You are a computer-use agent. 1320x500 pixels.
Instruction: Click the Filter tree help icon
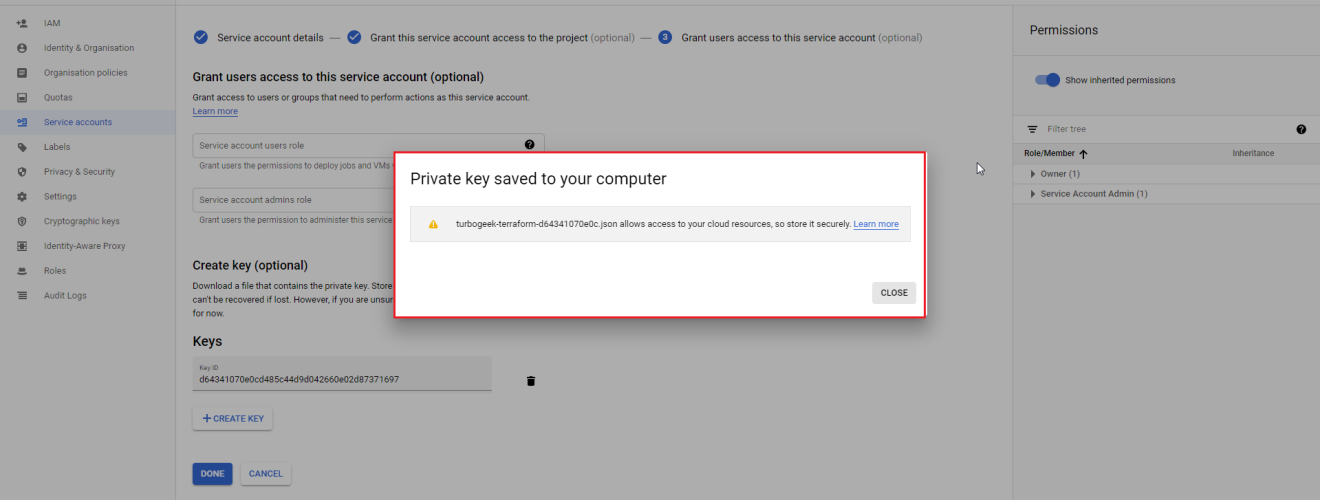point(1301,129)
